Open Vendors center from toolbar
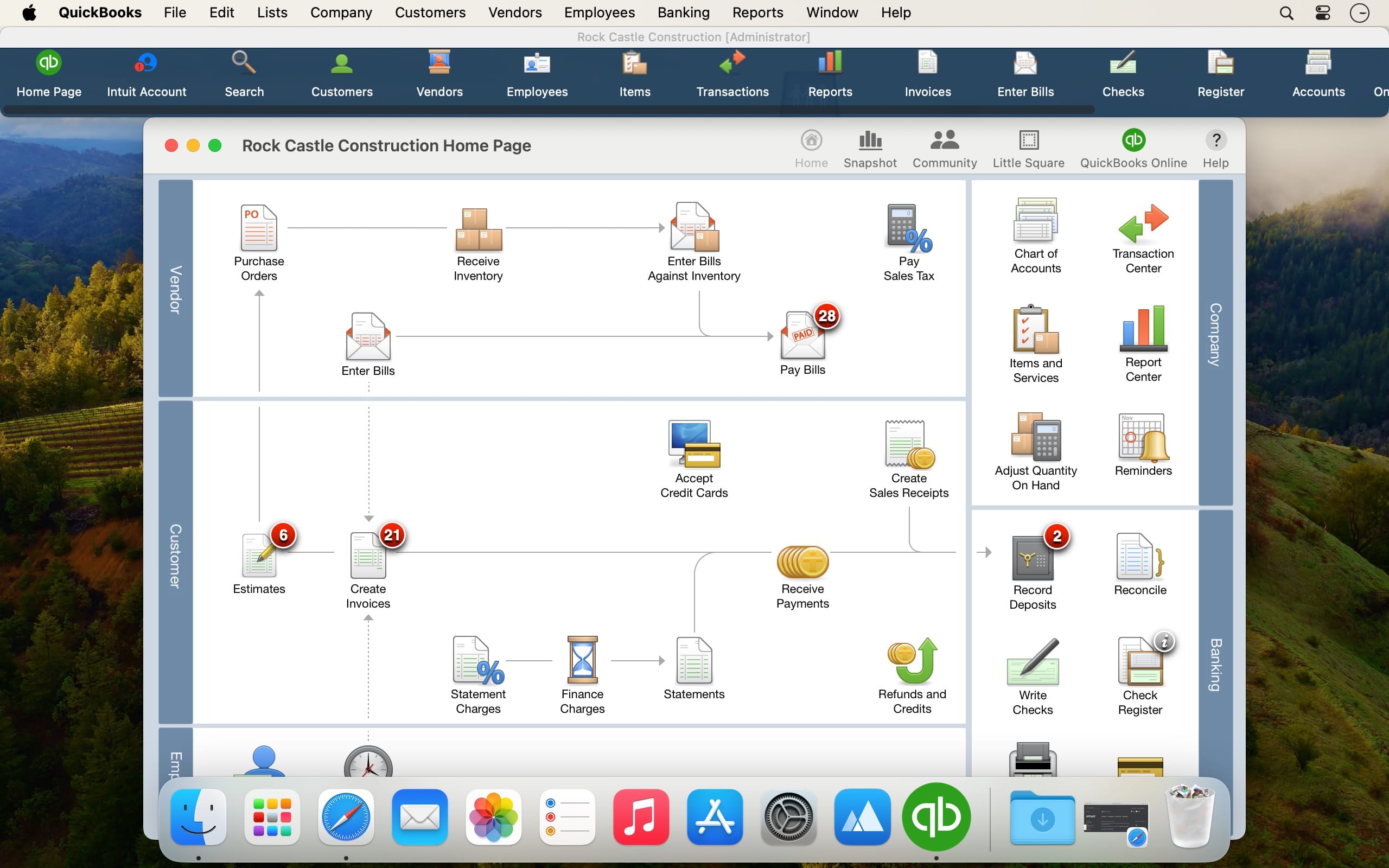Image resolution: width=1389 pixels, height=868 pixels. [439, 75]
